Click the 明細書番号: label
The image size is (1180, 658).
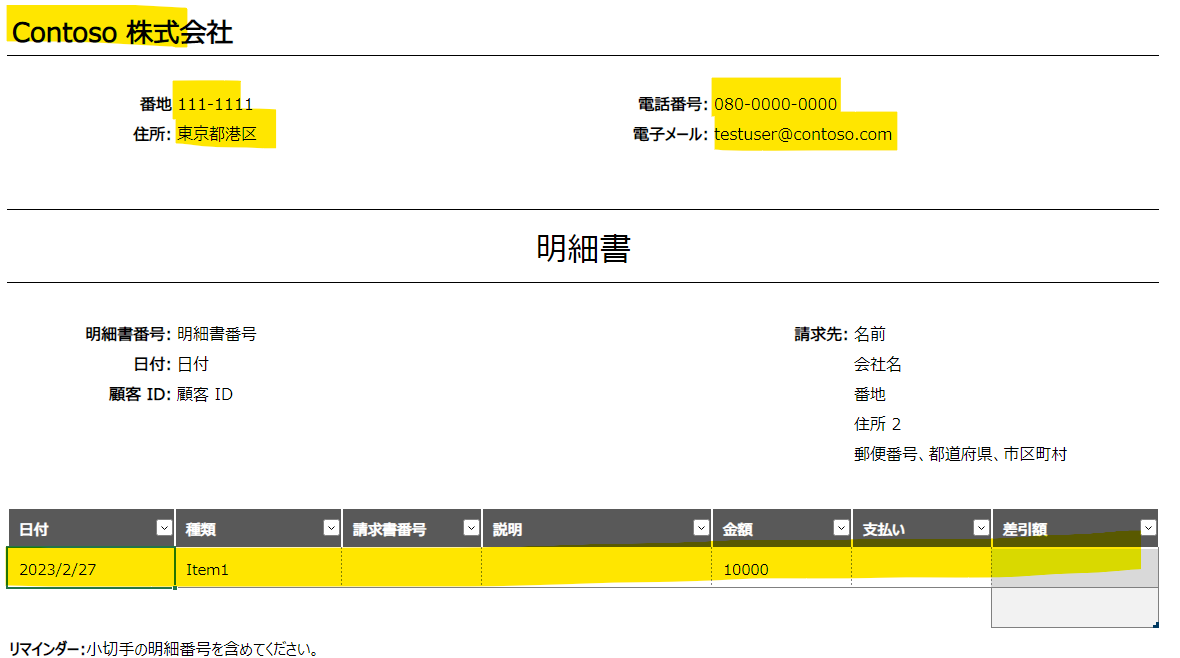128,334
